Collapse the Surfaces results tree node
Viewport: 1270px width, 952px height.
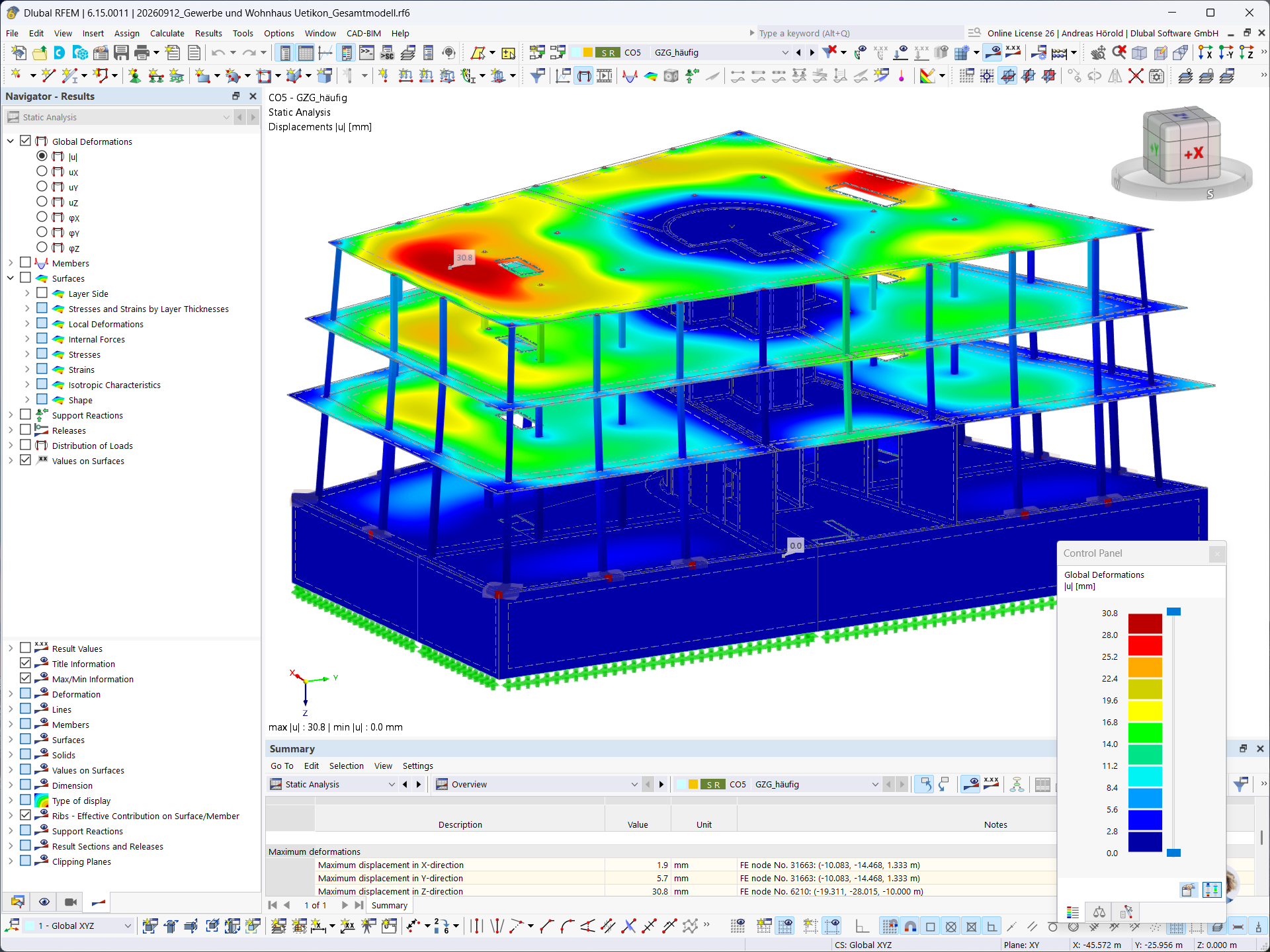[x=11, y=278]
